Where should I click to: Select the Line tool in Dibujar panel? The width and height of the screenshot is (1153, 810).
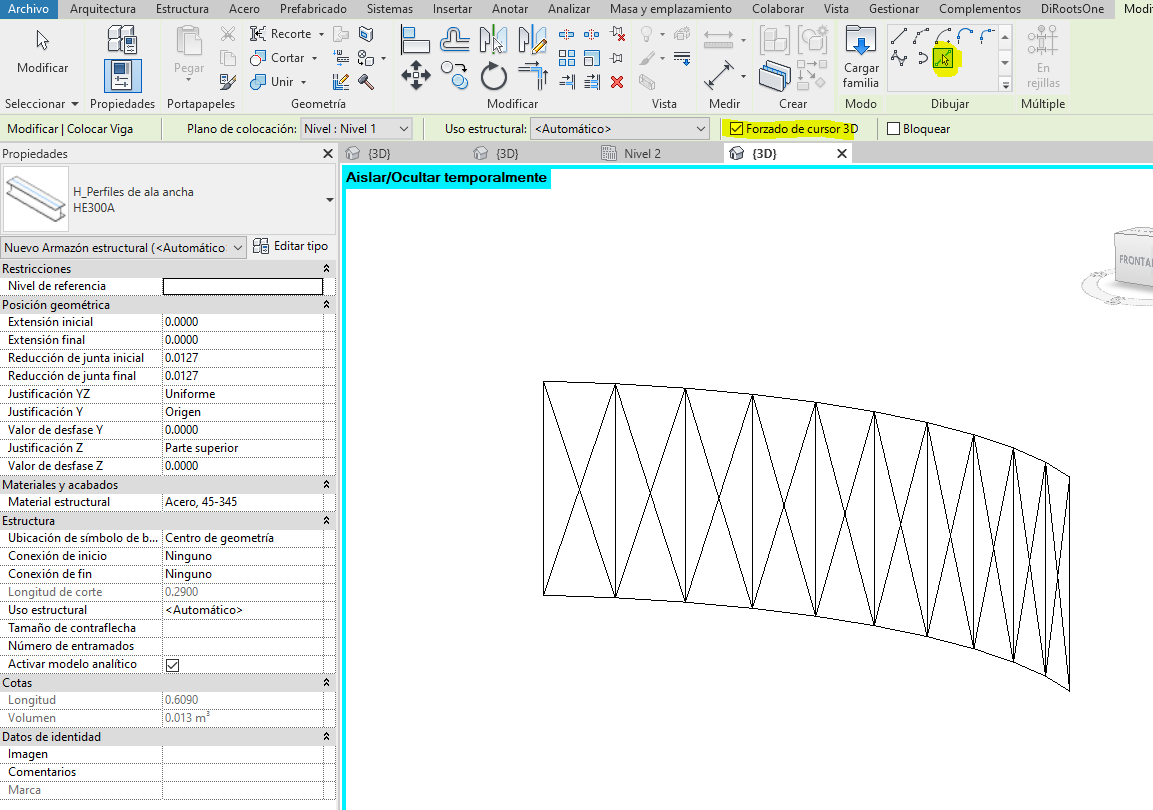coord(899,35)
